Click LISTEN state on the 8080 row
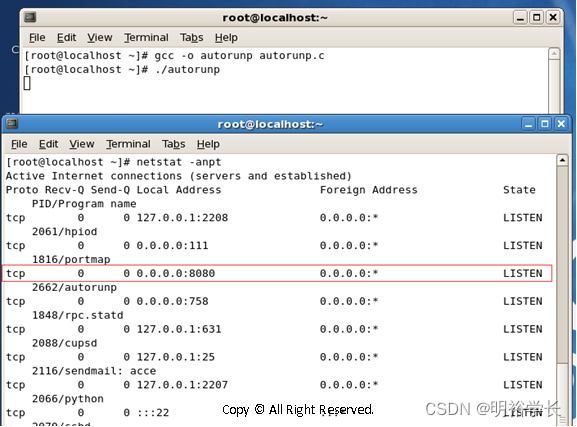Screen dimensions: 577x427 [x=523, y=274]
